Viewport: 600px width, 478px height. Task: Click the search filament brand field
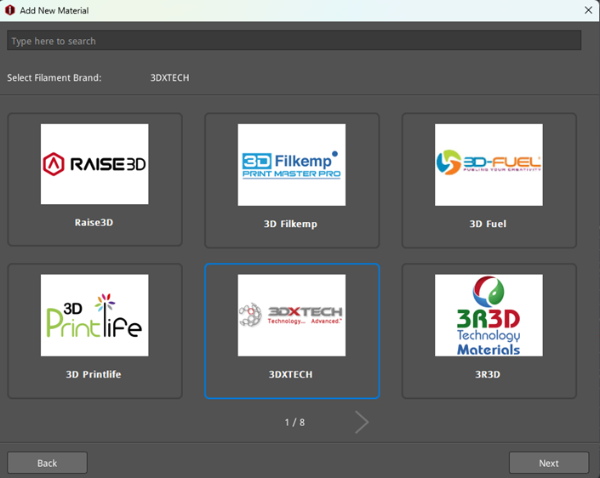point(293,41)
